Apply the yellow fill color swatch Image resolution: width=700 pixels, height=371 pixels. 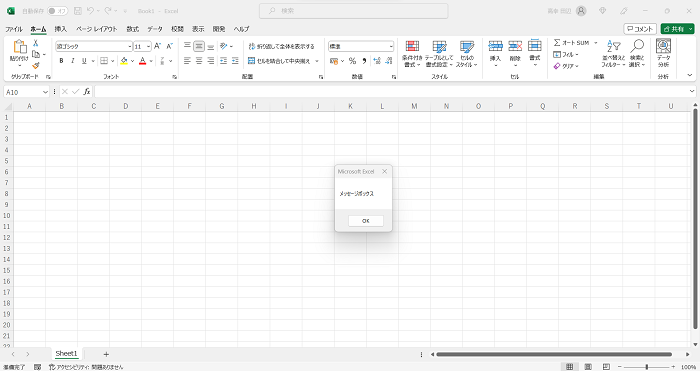pos(124,61)
